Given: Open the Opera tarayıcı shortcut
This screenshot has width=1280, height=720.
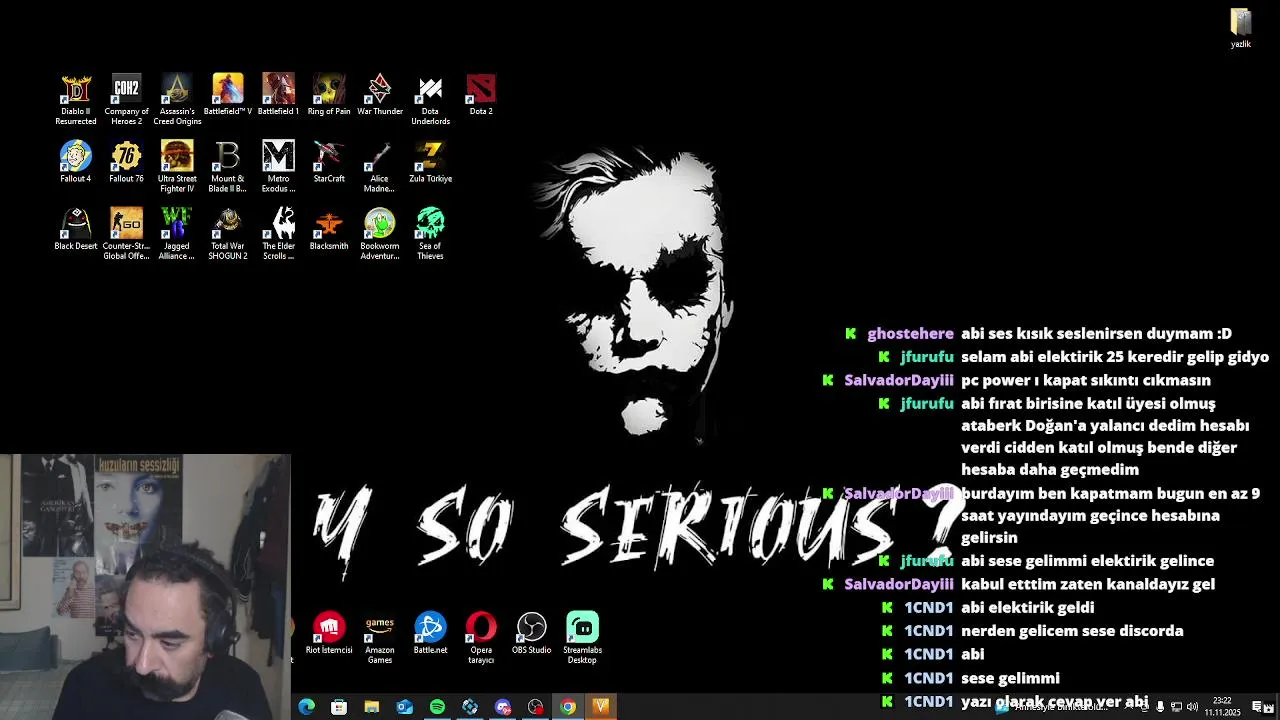Looking at the screenshot, I should (481, 637).
